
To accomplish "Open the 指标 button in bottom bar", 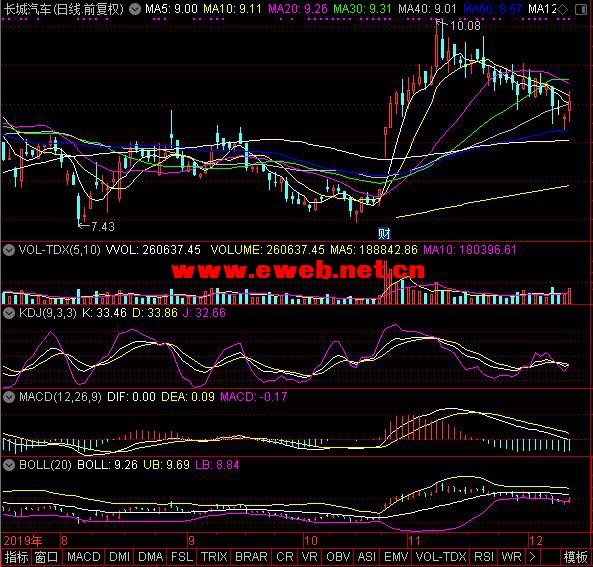I will coord(17,557).
